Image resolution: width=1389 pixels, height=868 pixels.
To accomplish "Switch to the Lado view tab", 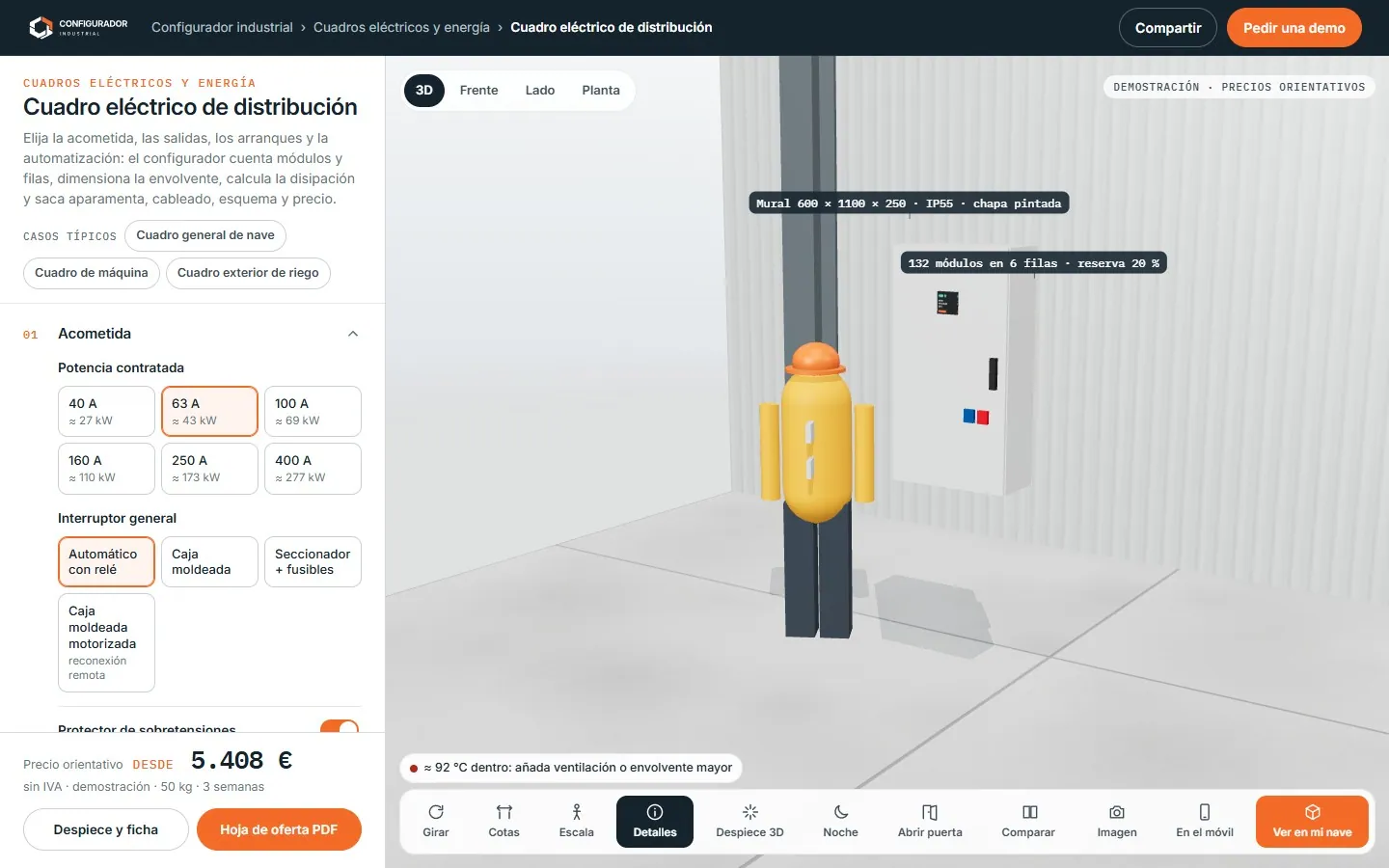I will [540, 91].
